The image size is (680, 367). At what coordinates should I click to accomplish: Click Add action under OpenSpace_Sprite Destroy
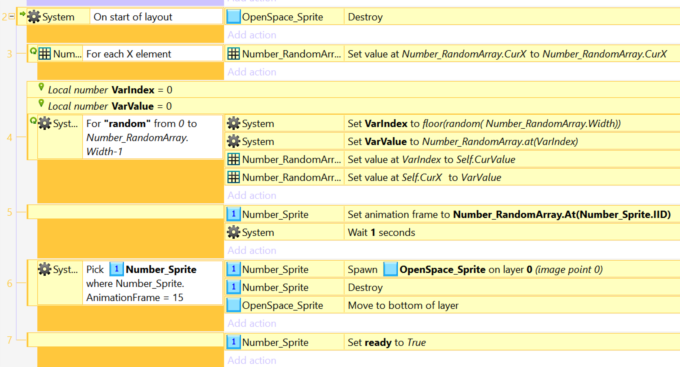click(252, 35)
